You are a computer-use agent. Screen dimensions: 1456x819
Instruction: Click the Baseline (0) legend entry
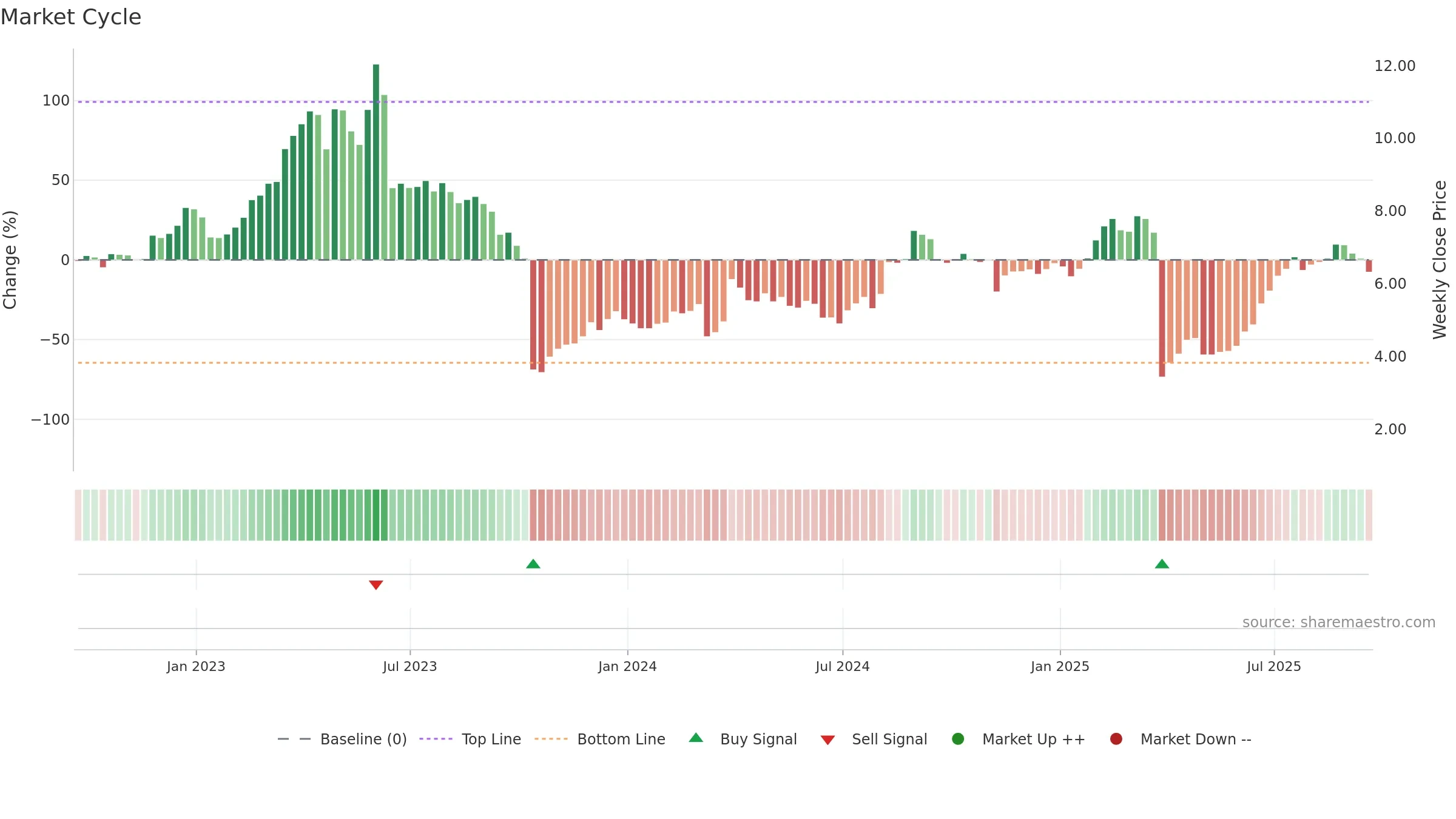pos(342,739)
